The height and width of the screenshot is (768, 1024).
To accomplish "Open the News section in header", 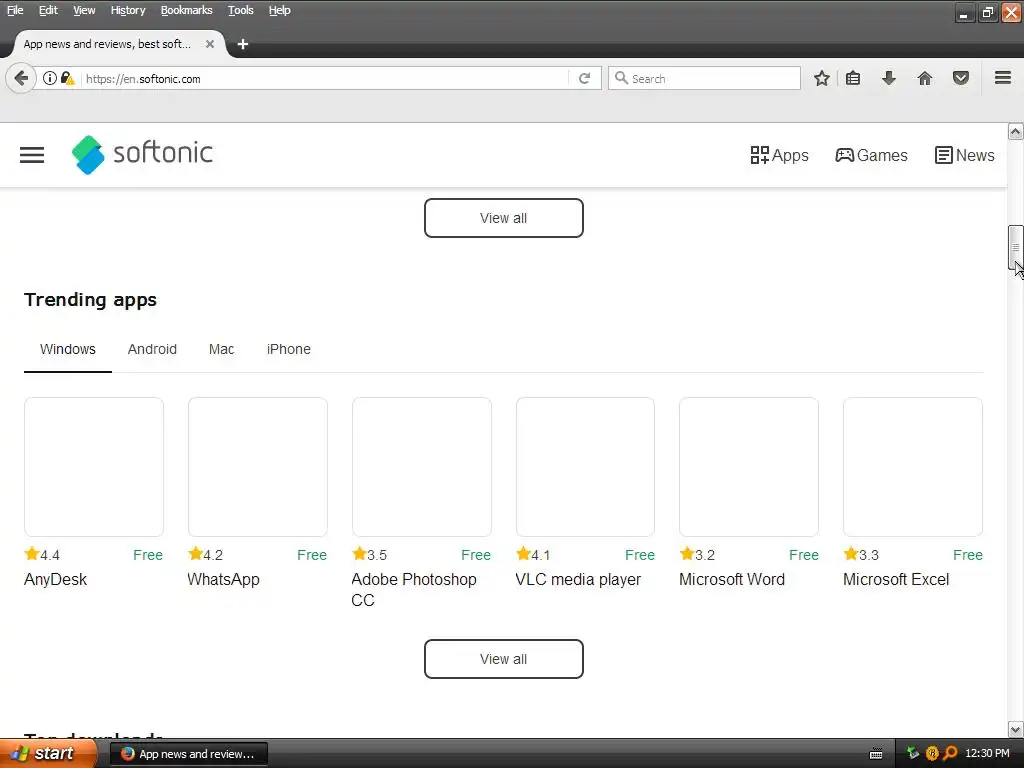I will pyautogui.click(x=965, y=155).
